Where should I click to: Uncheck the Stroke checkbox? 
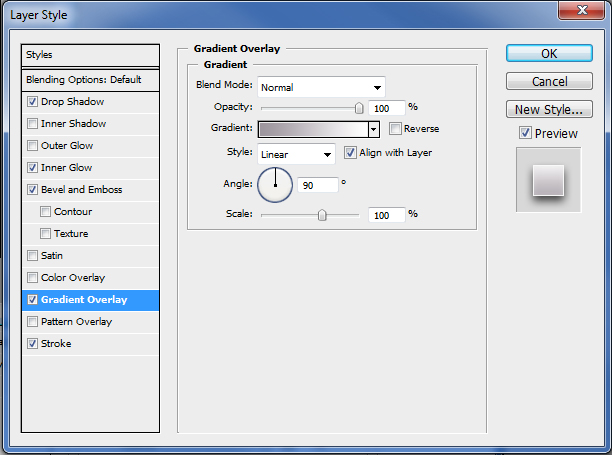[x=32, y=344]
